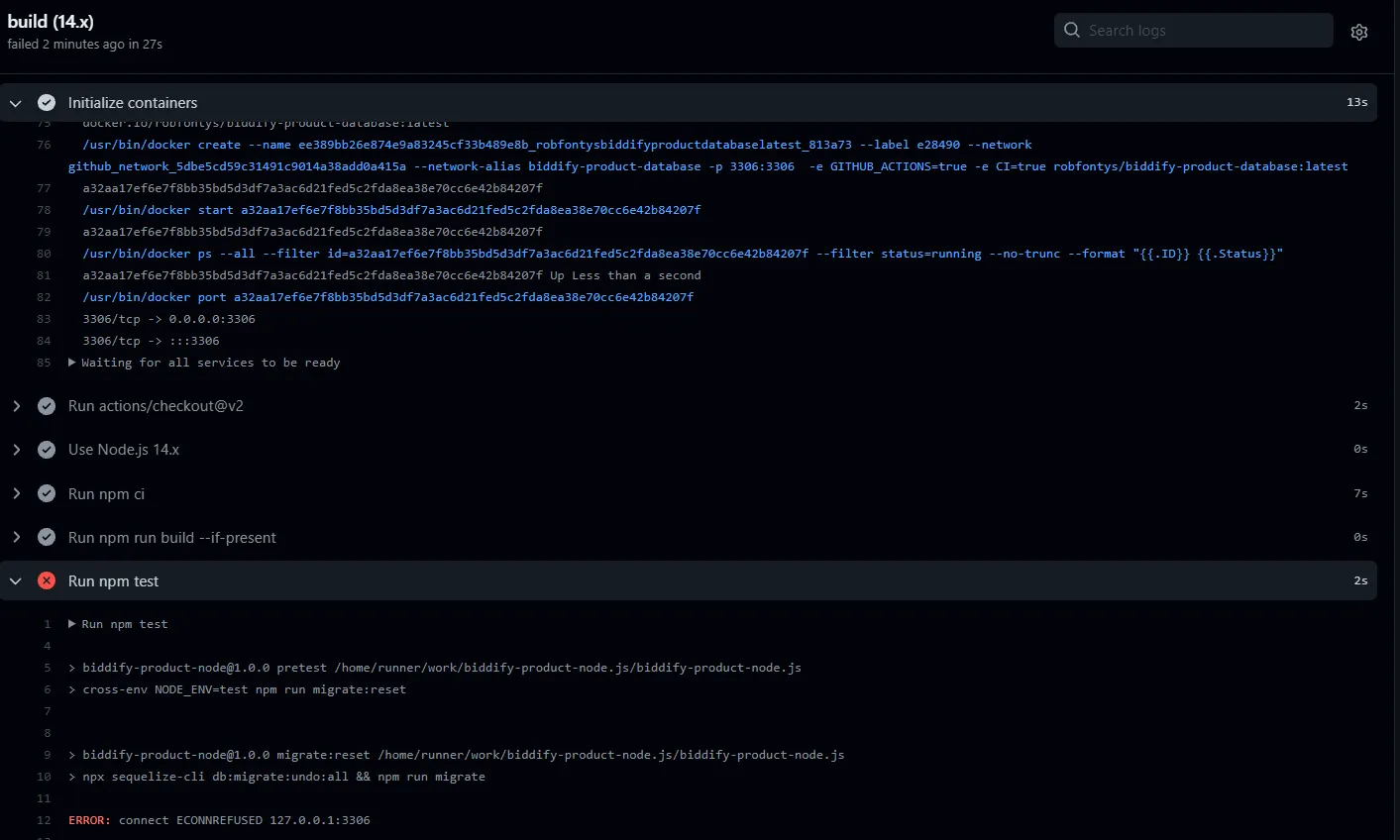Collapse the Run npm test step chevron
The height and width of the screenshot is (840, 1400).
coord(16,581)
